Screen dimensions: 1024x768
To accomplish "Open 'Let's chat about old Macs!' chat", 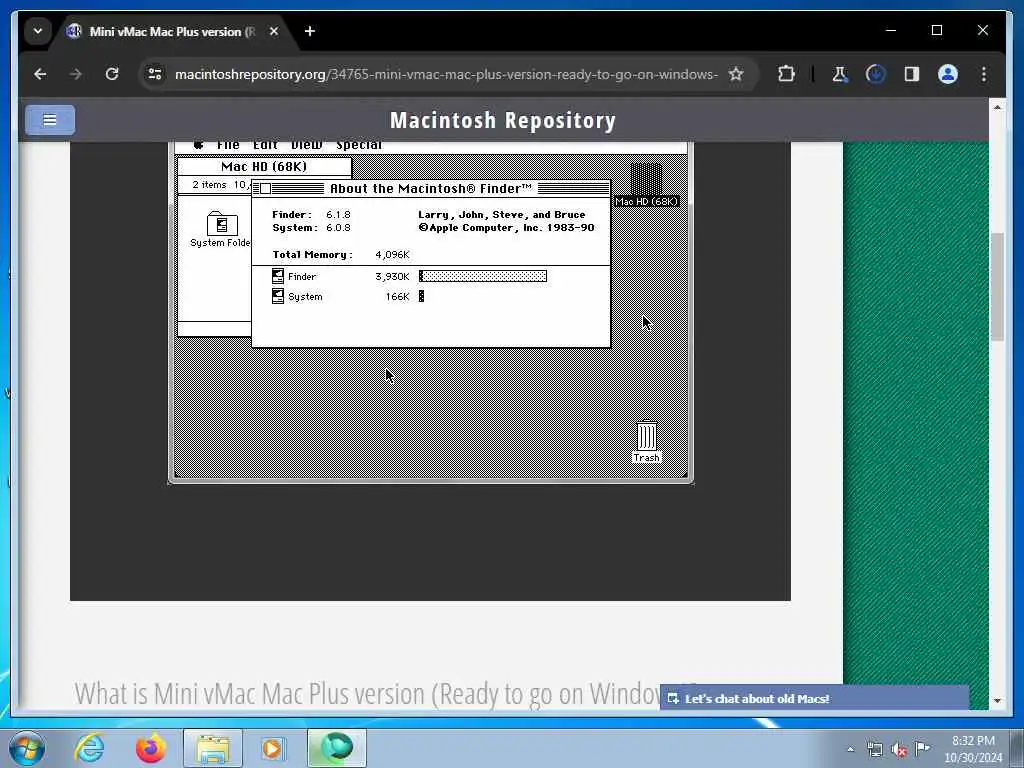I will coord(814,698).
